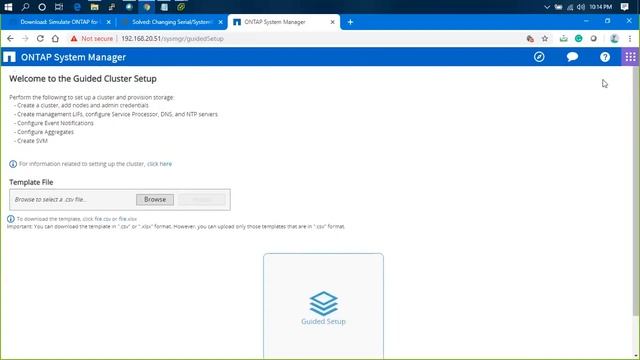
Task: Open the Action Center notifications
Action: click(624, 7)
